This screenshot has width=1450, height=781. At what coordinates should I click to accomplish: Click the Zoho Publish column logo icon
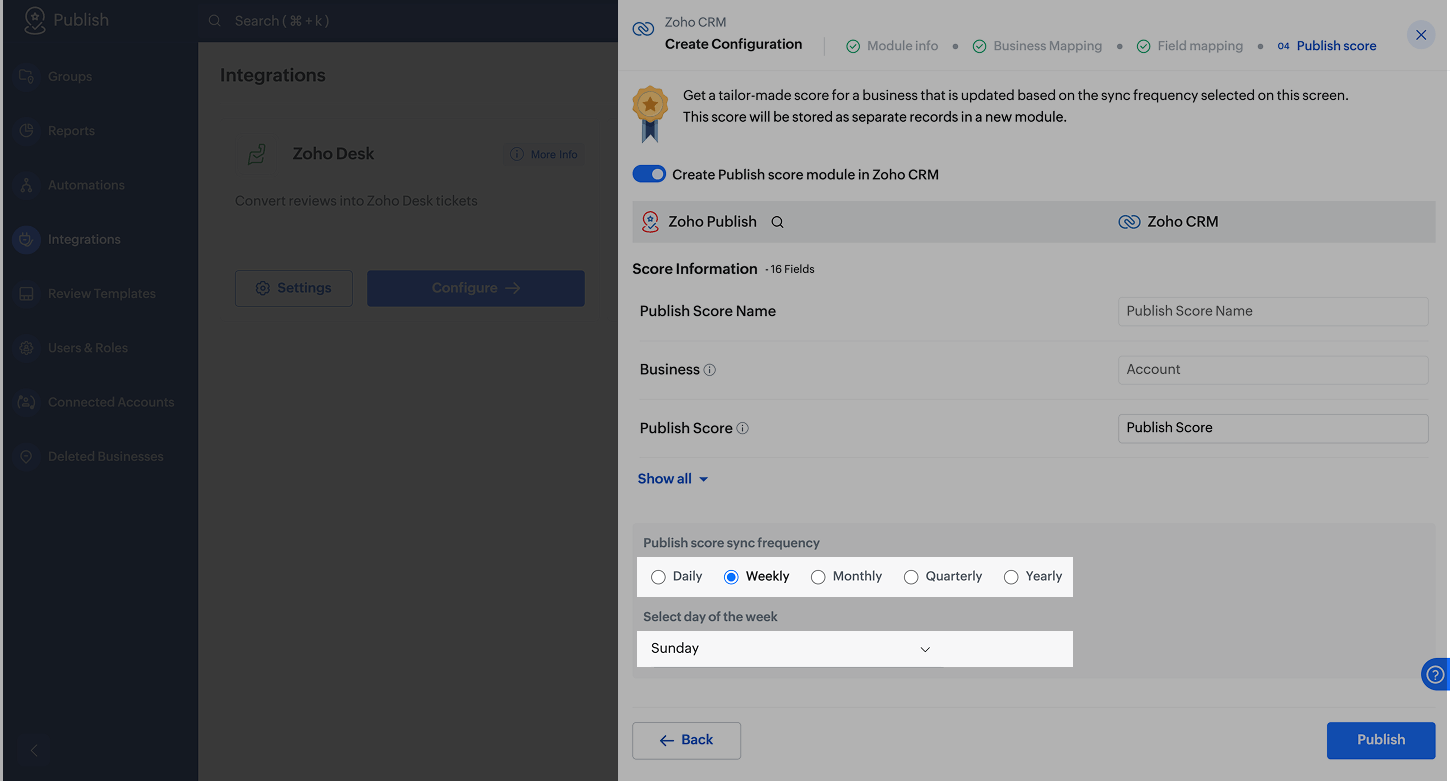650,222
